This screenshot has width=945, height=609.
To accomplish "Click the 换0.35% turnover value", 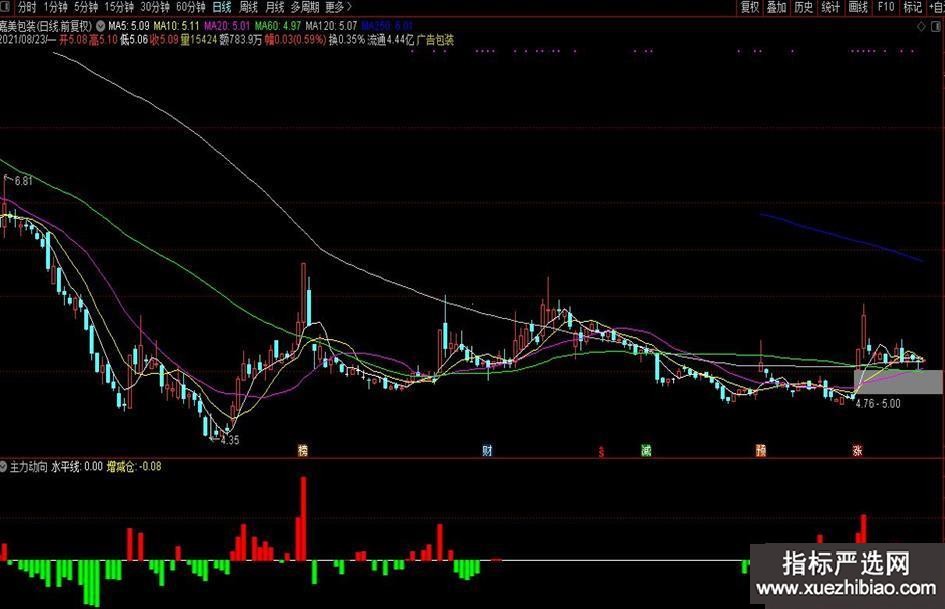I will (x=347, y=40).
